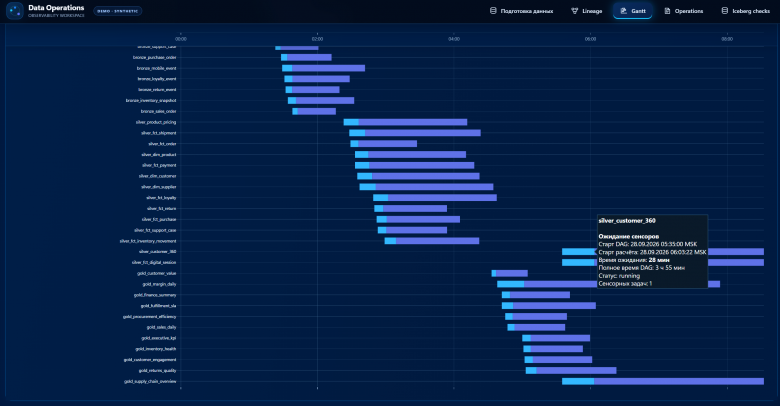The width and height of the screenshot is (780, 406).
Task: Click the purple run bar of silver_fct_order
Action: (x=388, y=144)
